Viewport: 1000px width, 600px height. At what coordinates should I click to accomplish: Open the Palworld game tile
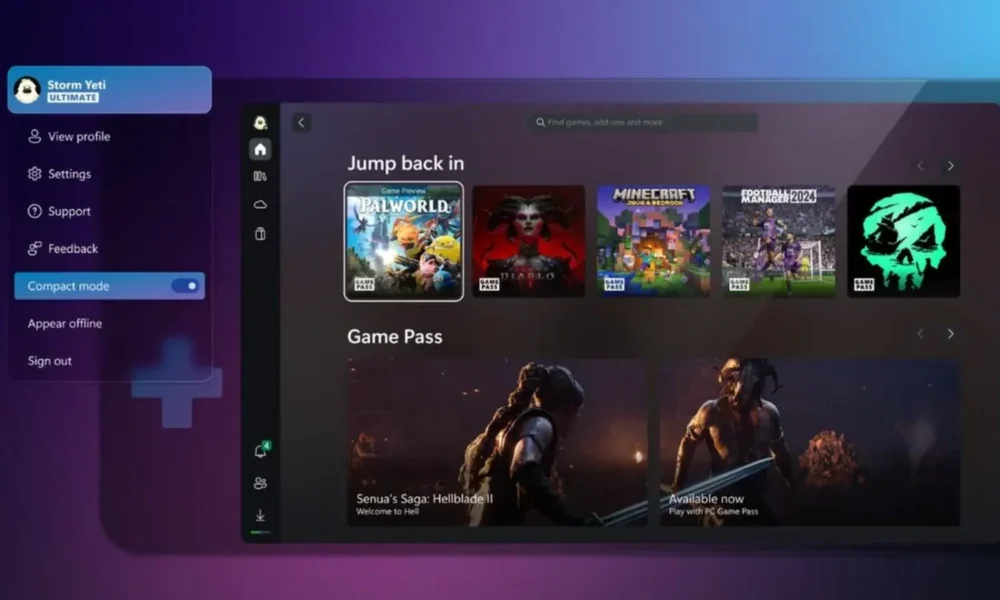pyautogui.click(x=404, y=242)
